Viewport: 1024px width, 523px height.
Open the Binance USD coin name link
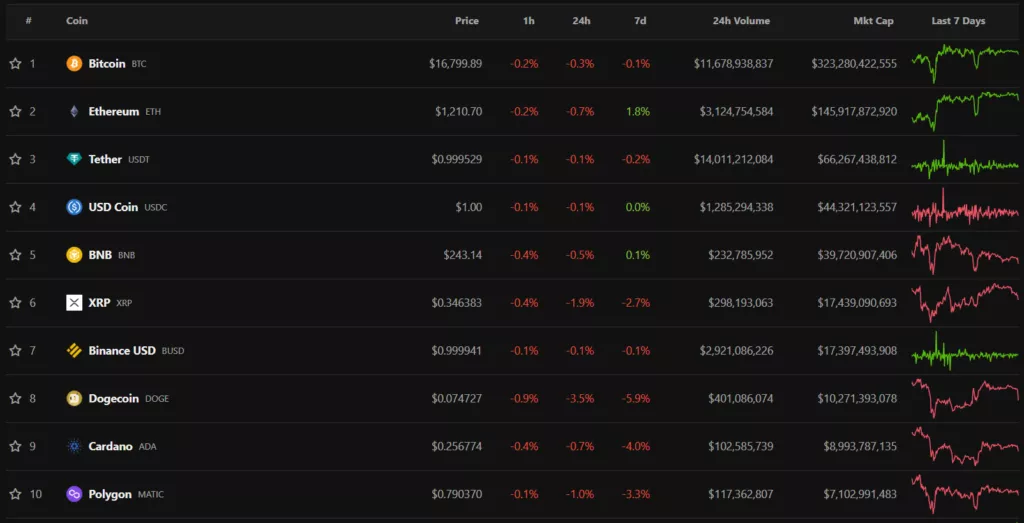click(x=122, y=351)
